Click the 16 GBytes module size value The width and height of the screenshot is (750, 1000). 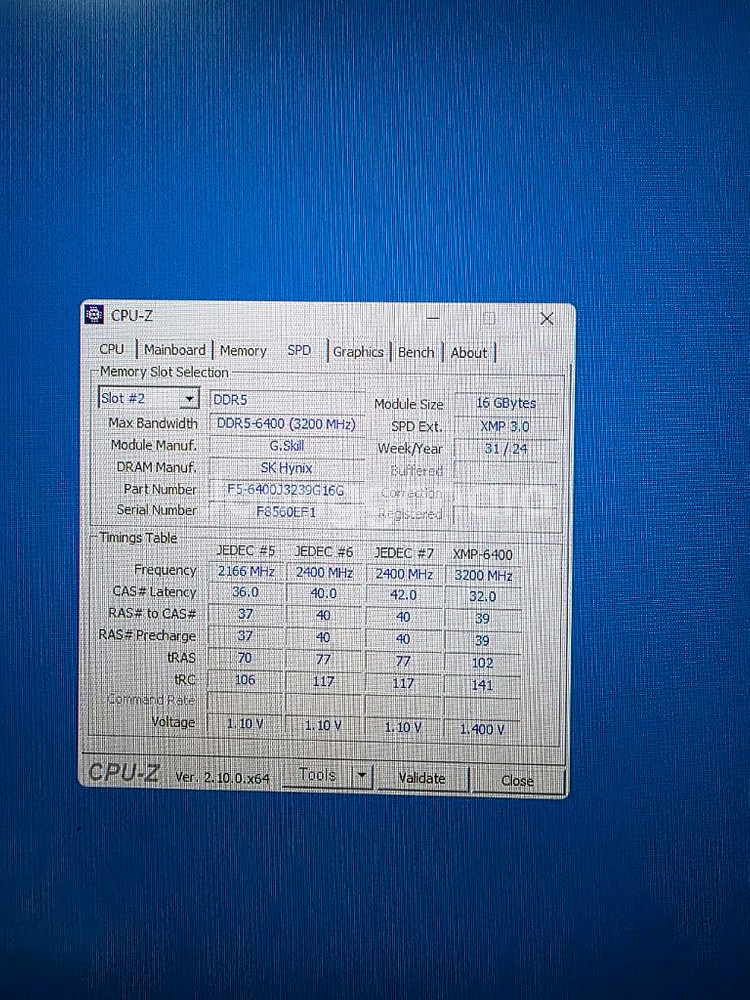coord(506,403)
